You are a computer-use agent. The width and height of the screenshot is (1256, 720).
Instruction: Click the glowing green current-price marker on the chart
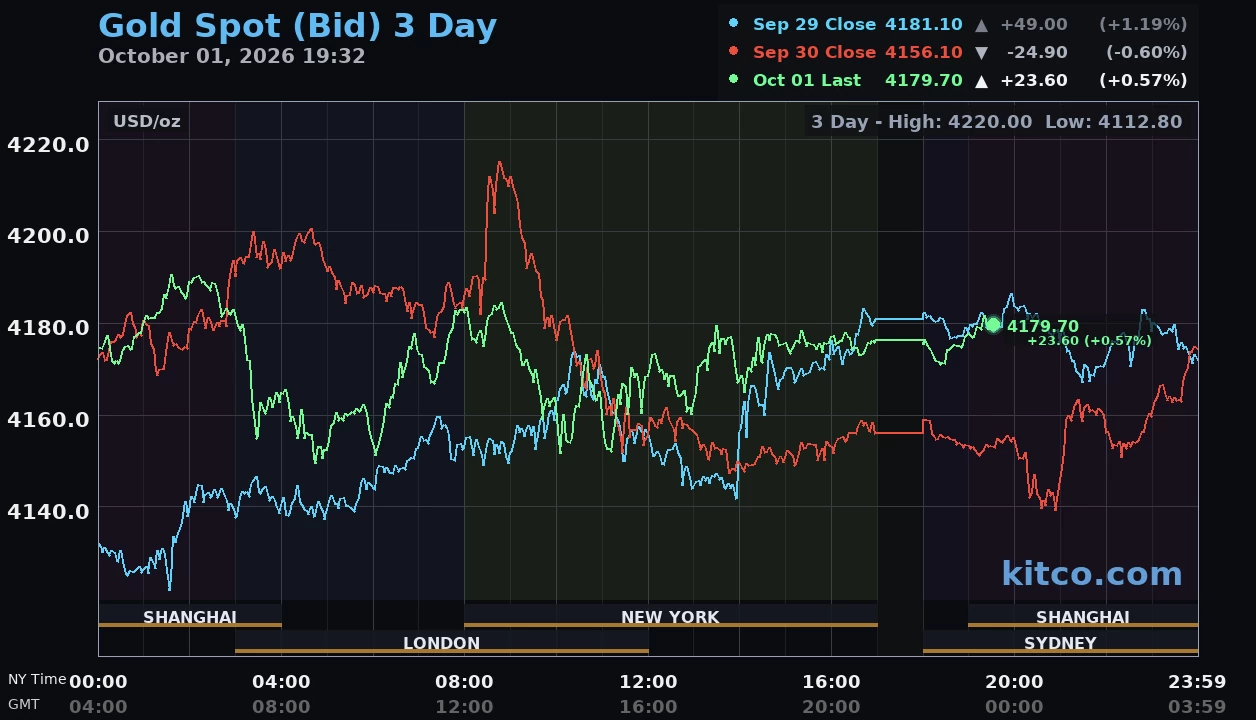tap(993, 324)
